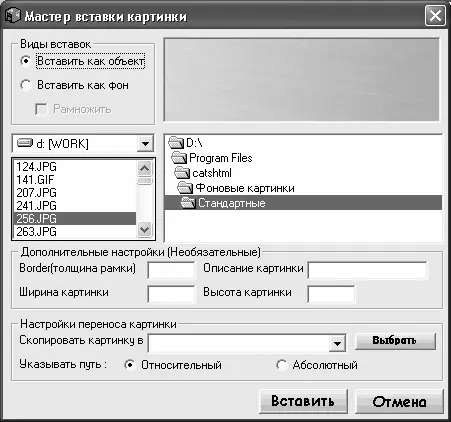451x422 pixels.
Task: Click the application icon in the title bar
Action: coord(13,16)
